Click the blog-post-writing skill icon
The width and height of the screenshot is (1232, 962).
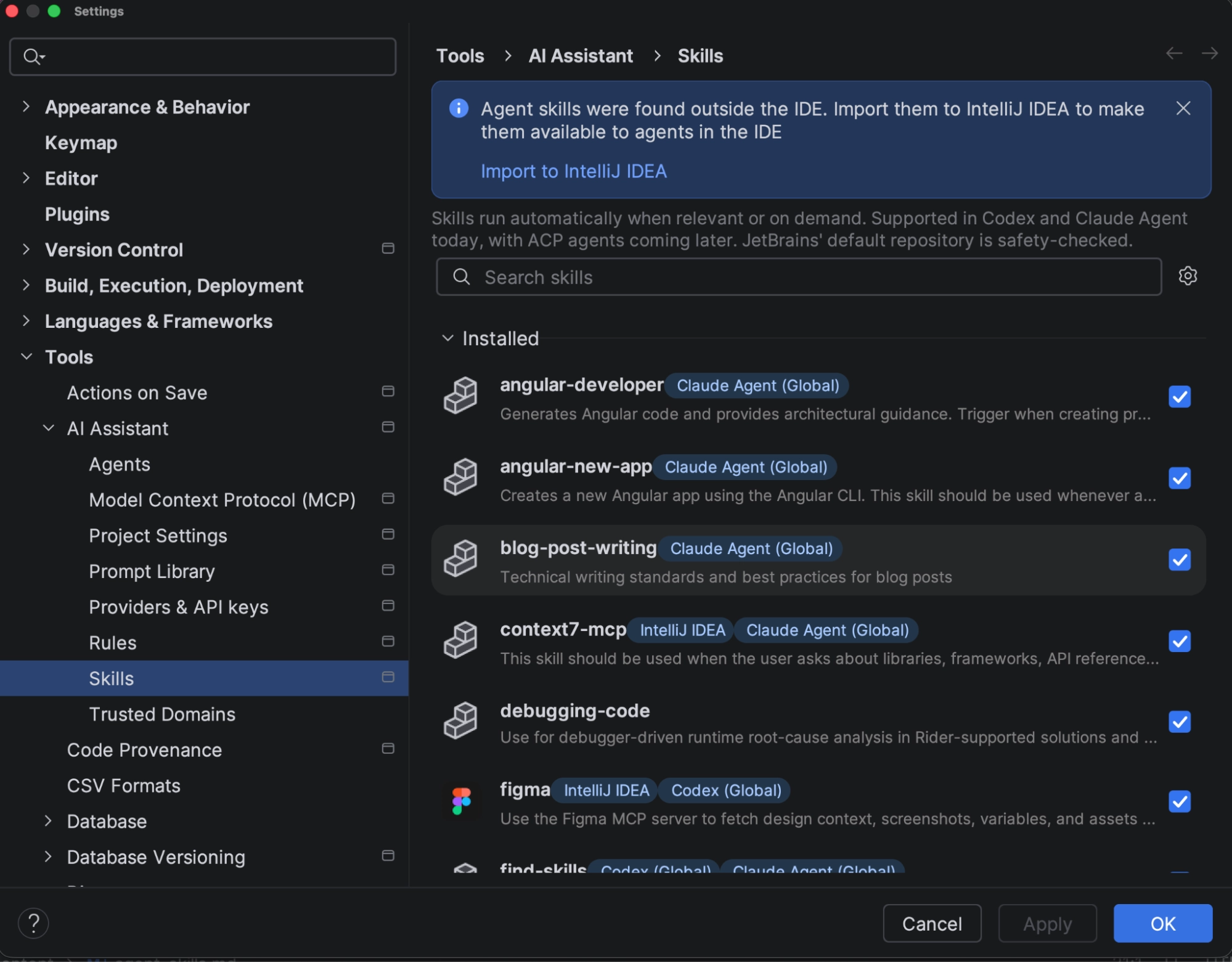(x=460, y=558)
